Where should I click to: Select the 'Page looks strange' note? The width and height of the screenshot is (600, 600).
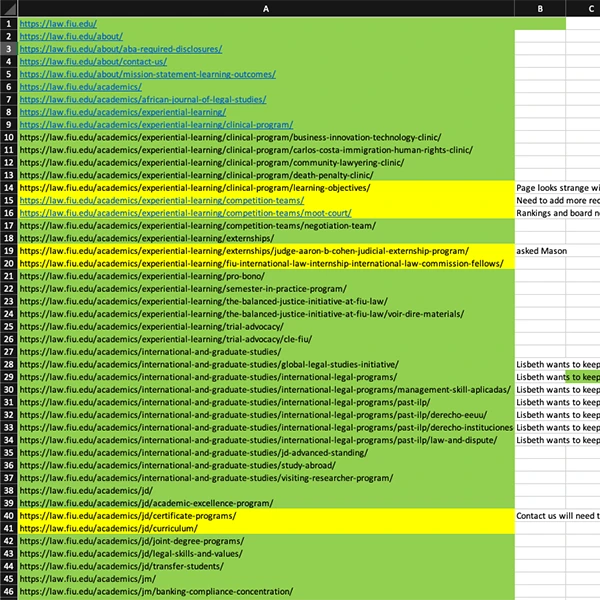[558, 188]
